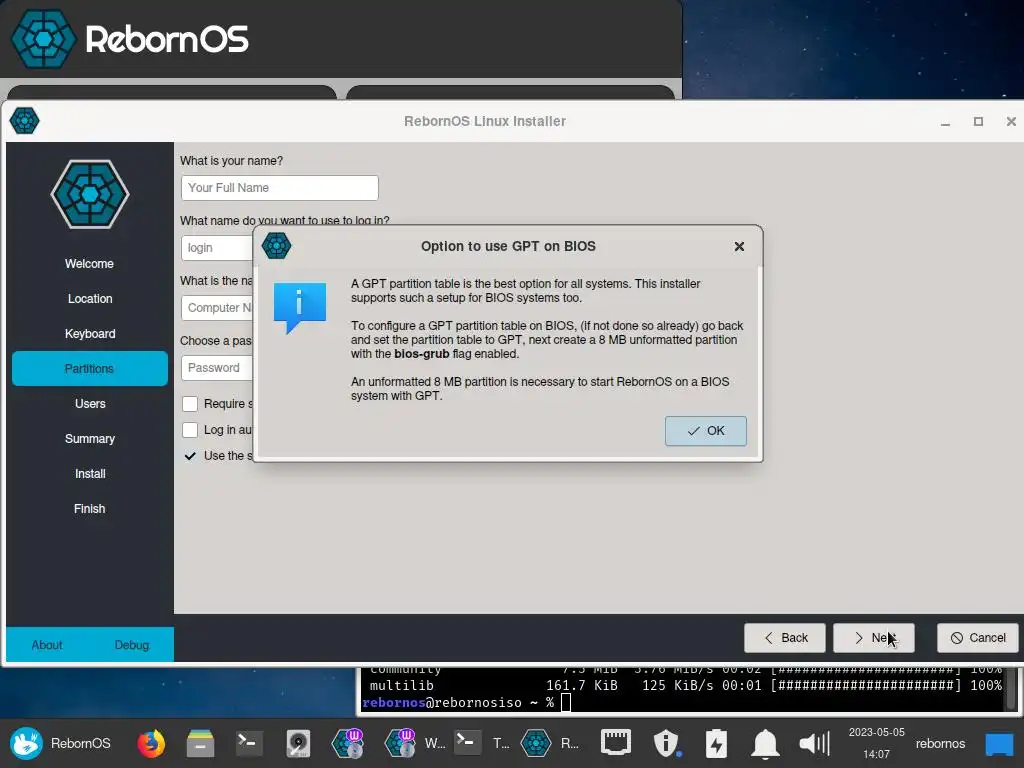Viewport: 1024px width, 768px height.
Task: Open the volume speaker tray icon
Action: [815, 743]
